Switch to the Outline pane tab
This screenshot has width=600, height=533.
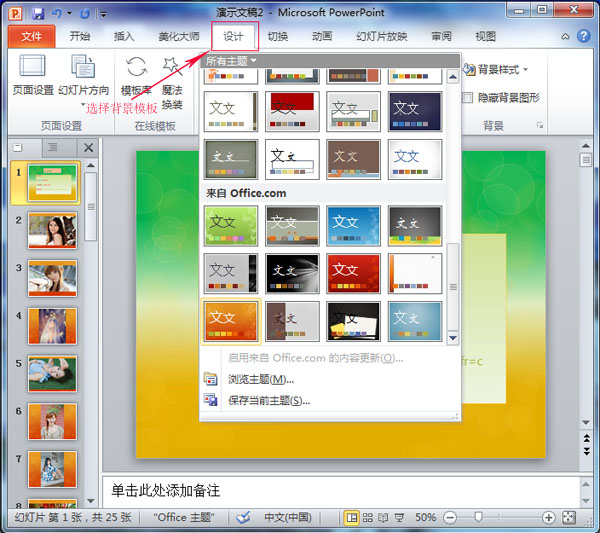[x=53, y=147]
